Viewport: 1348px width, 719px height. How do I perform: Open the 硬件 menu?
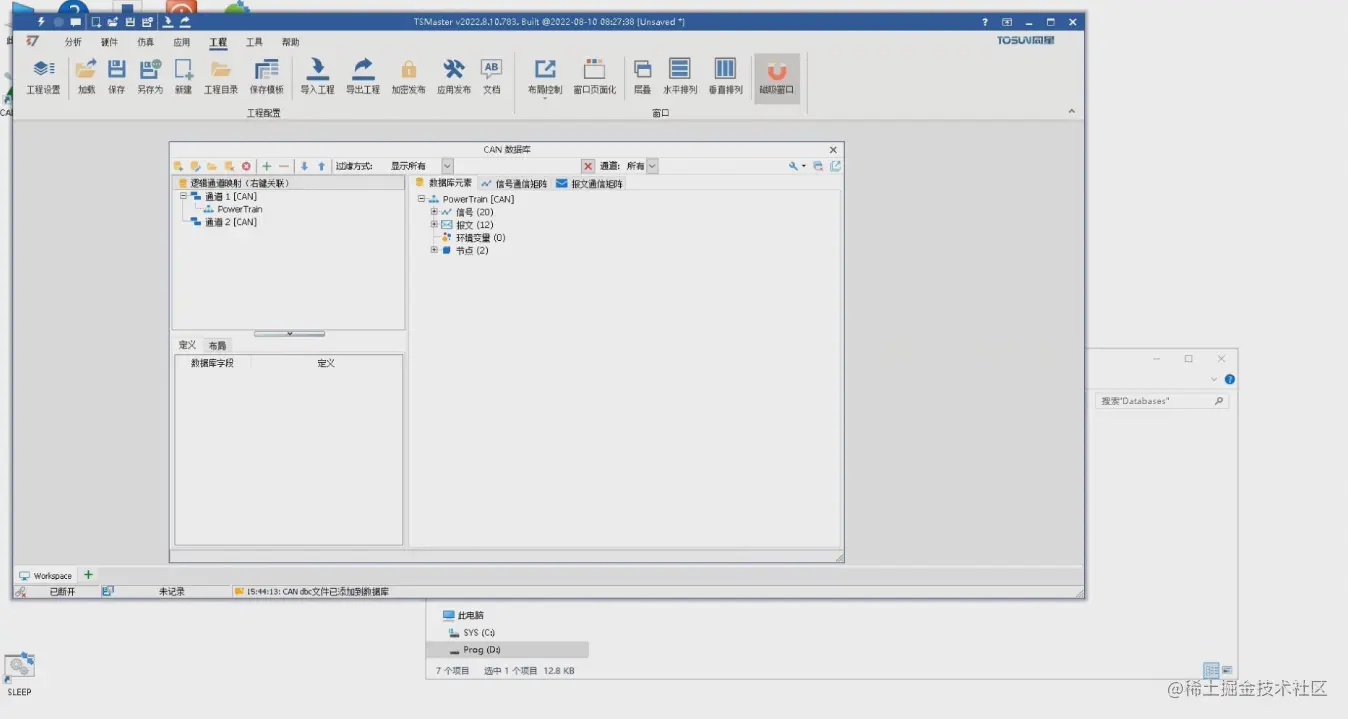click(109, 42)
